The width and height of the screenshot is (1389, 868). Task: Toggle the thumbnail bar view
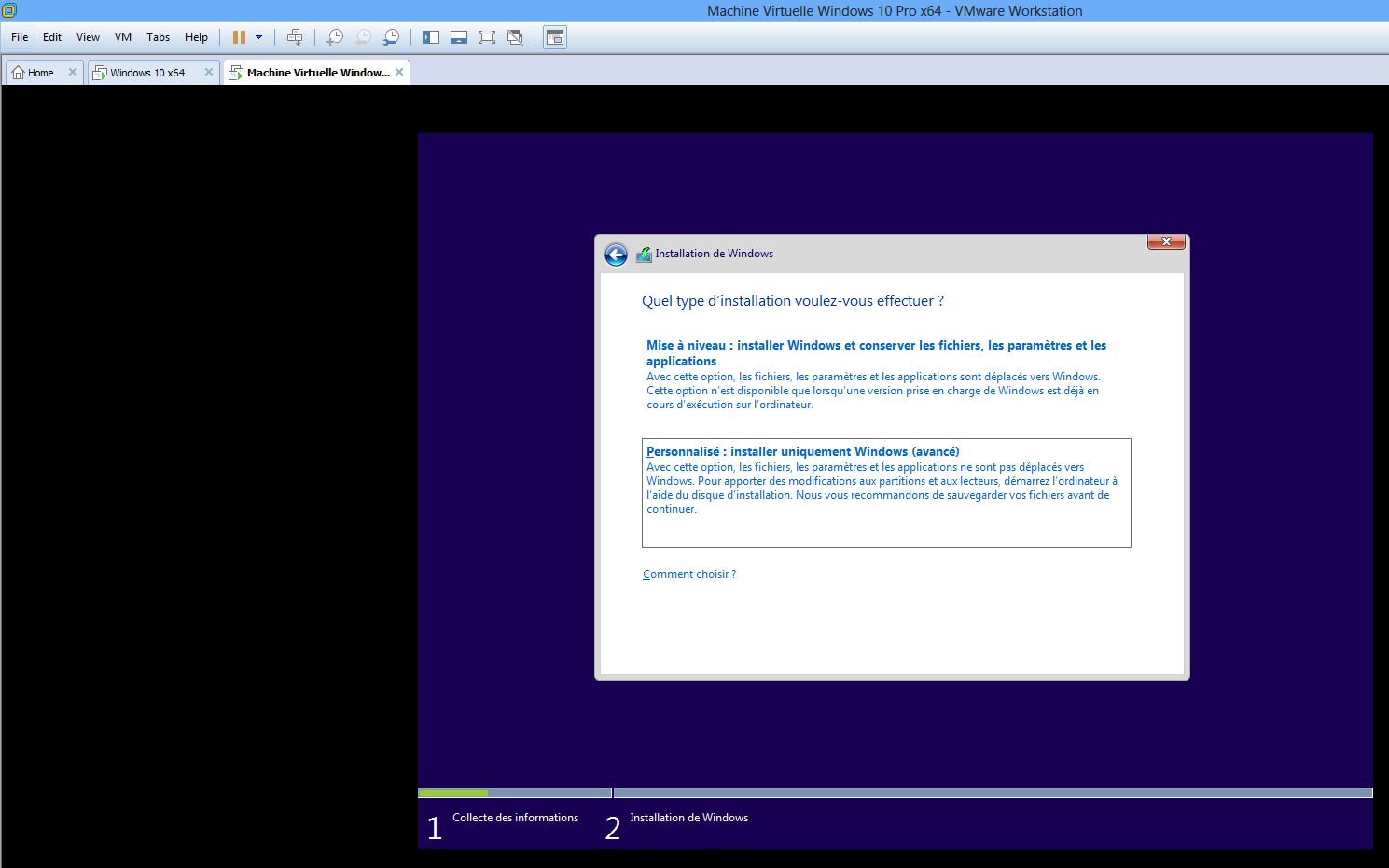459,37
